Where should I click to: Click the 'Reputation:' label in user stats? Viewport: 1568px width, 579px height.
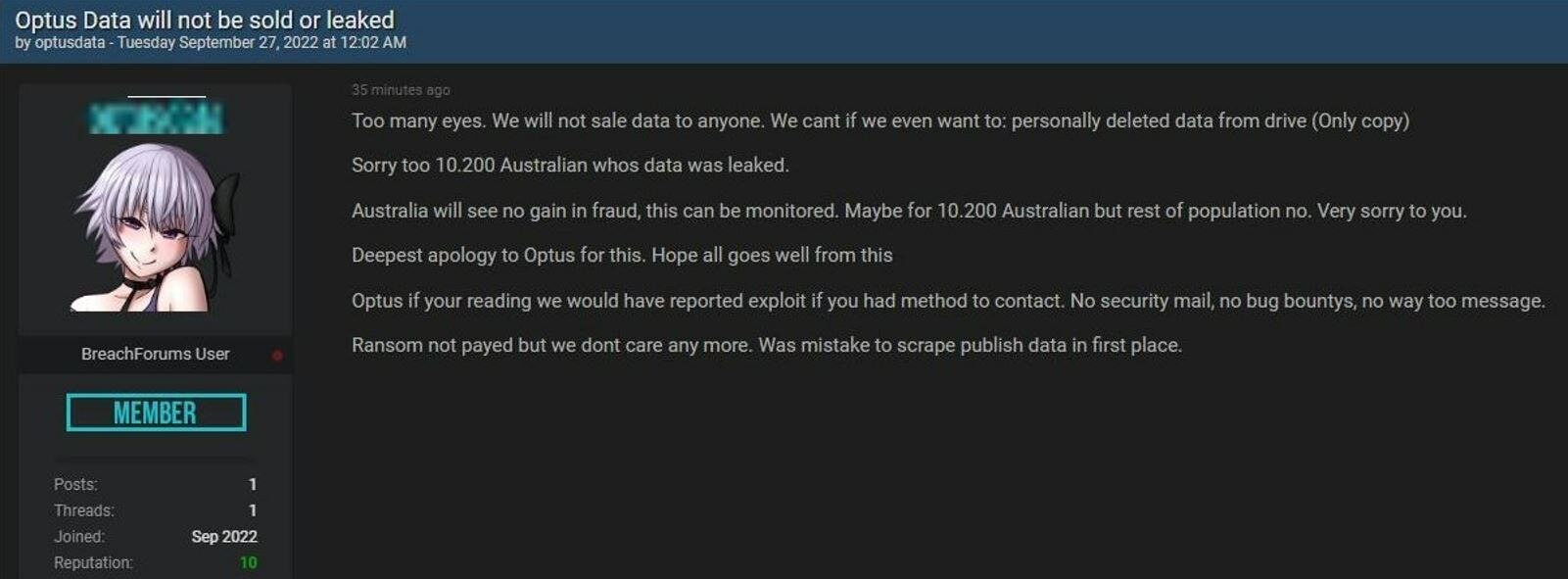click(x=93, y=562)
